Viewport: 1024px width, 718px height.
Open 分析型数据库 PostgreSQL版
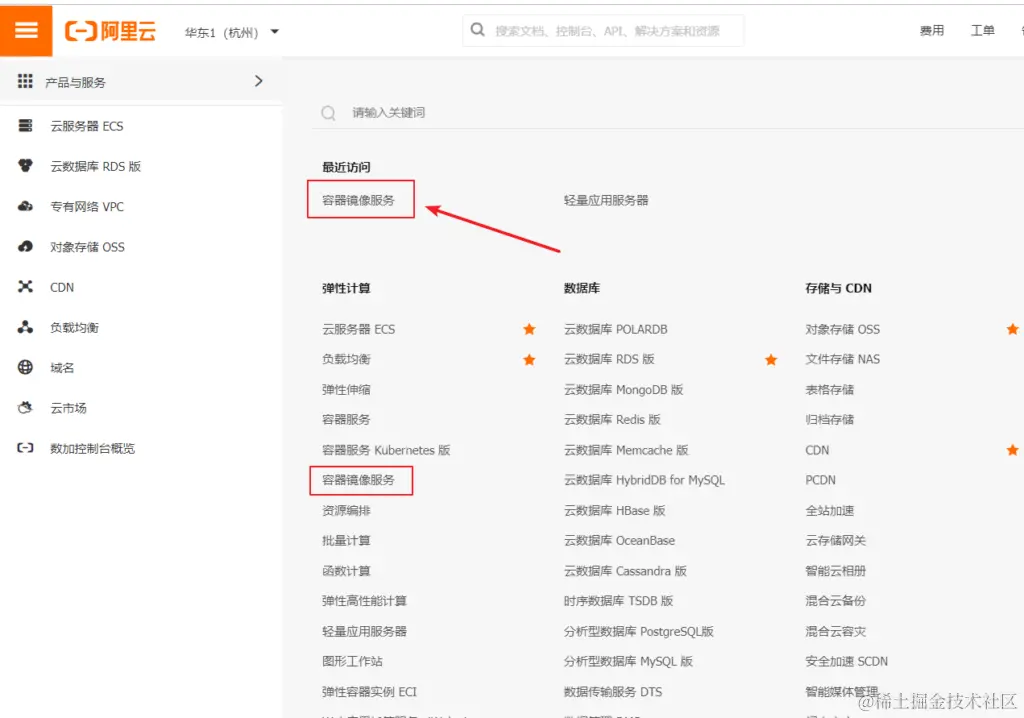click(639, 631)
